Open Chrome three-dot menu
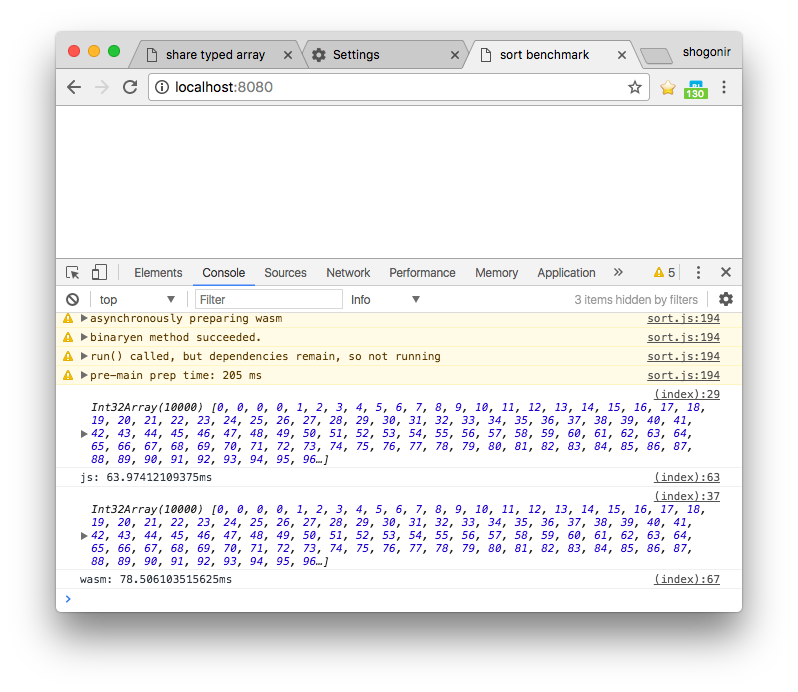 (x=724, y=87)
